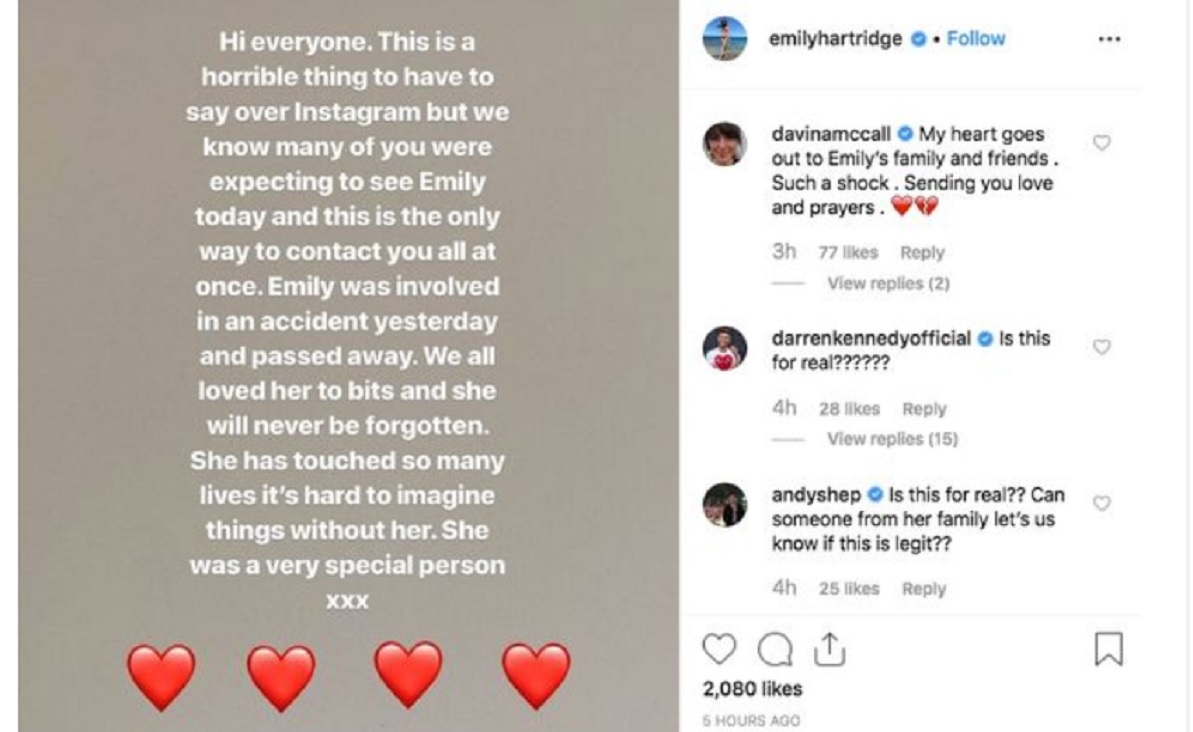Reply to davinamccall's comment

pos(921,253)
